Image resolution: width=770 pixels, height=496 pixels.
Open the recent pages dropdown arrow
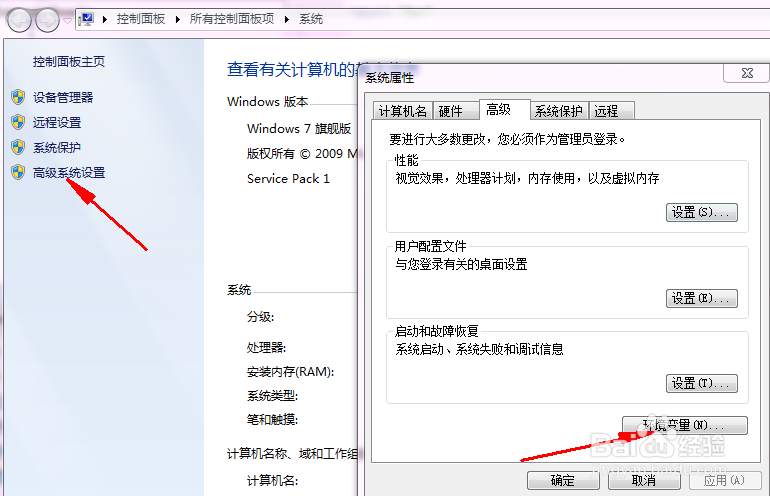click(x=67, y=21)
